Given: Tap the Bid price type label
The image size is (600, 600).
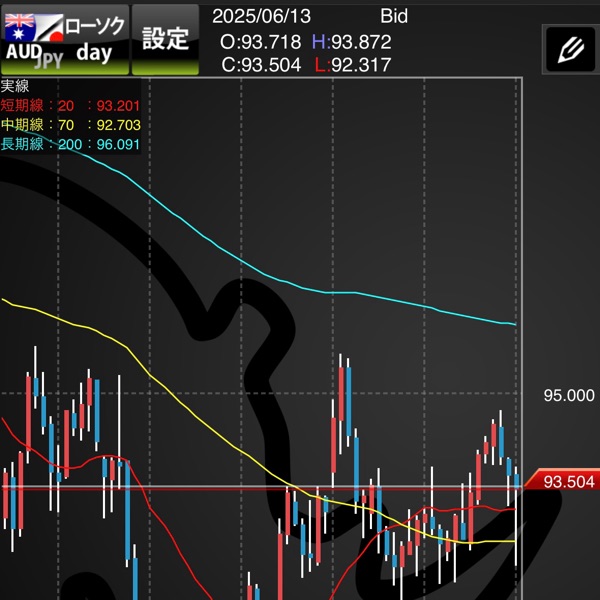Looking at the screenshot, I should (394, 16).
